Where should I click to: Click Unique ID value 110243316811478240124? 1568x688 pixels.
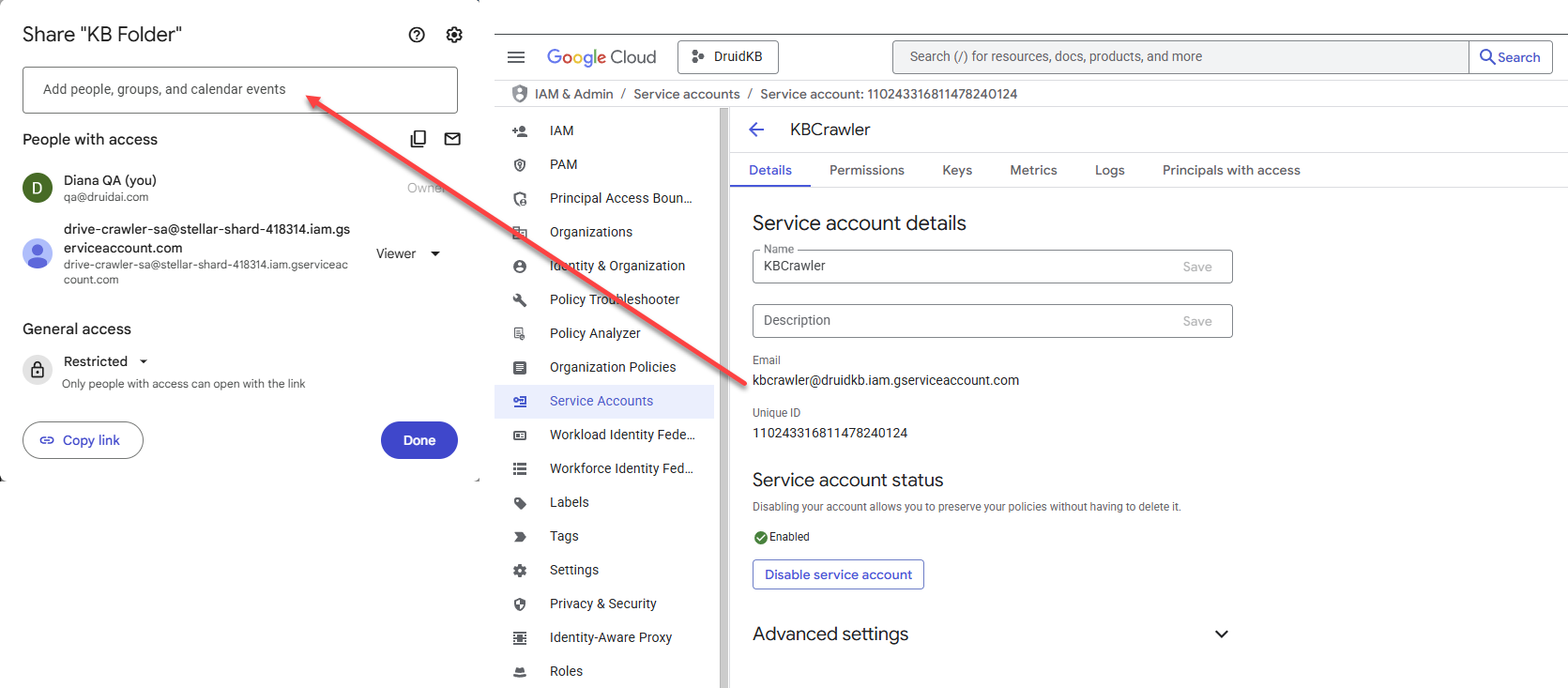pyautogui.click(x=830, y=433)
